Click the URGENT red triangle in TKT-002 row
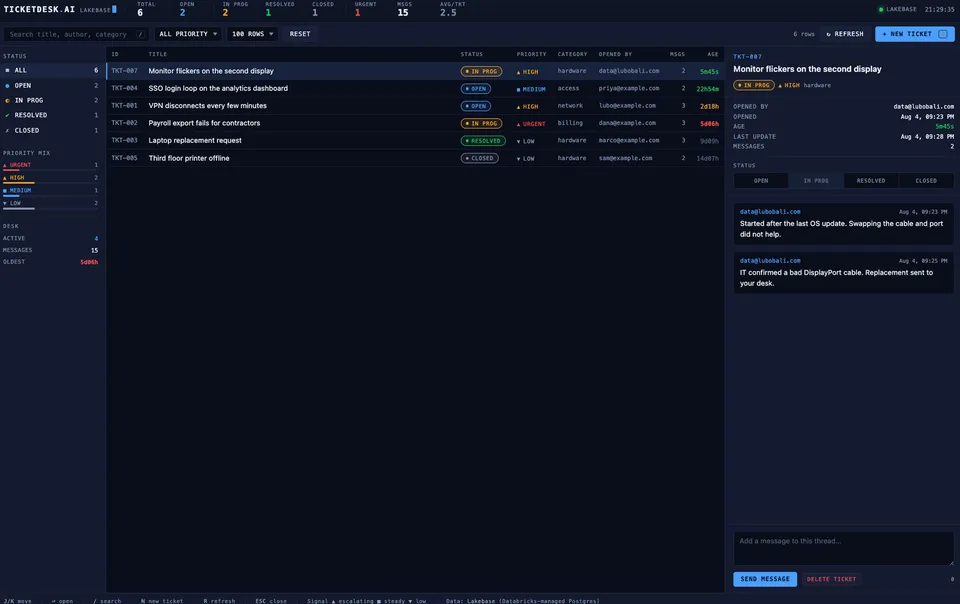The height and width of the screenshot is (604, 960). pos(519,124)
